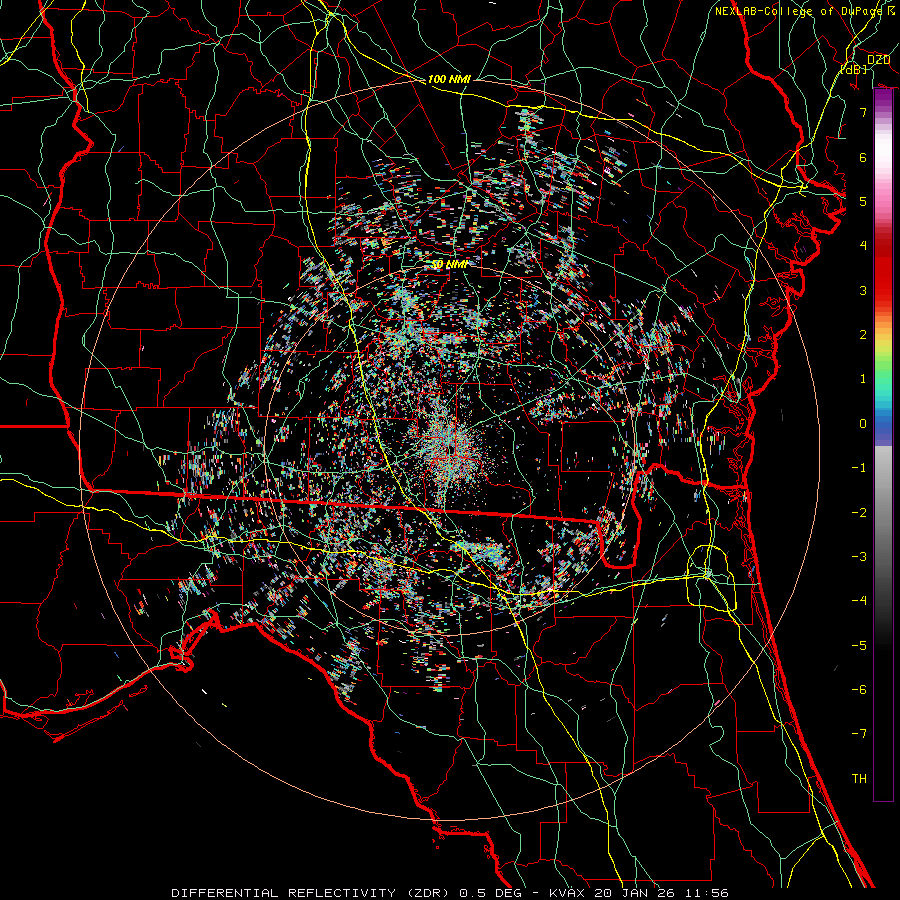Click the scale value -3

[859, 557]
